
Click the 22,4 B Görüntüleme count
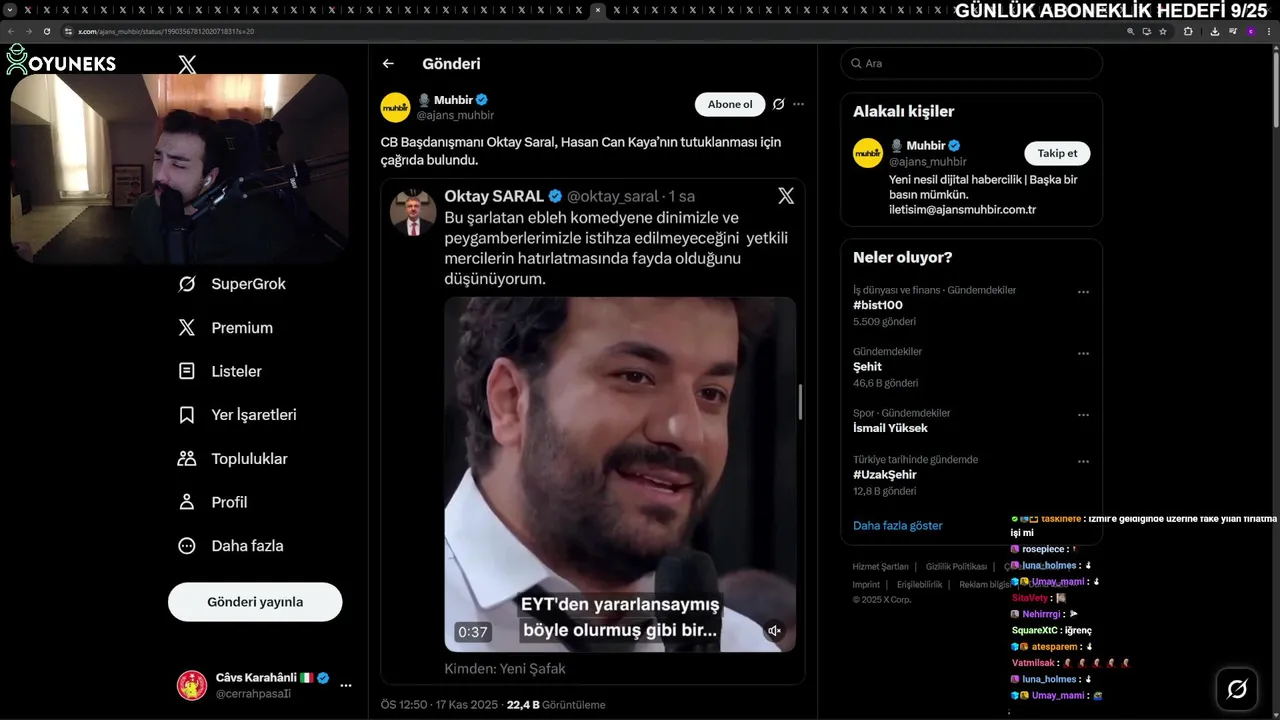click(x=556, y=705)
